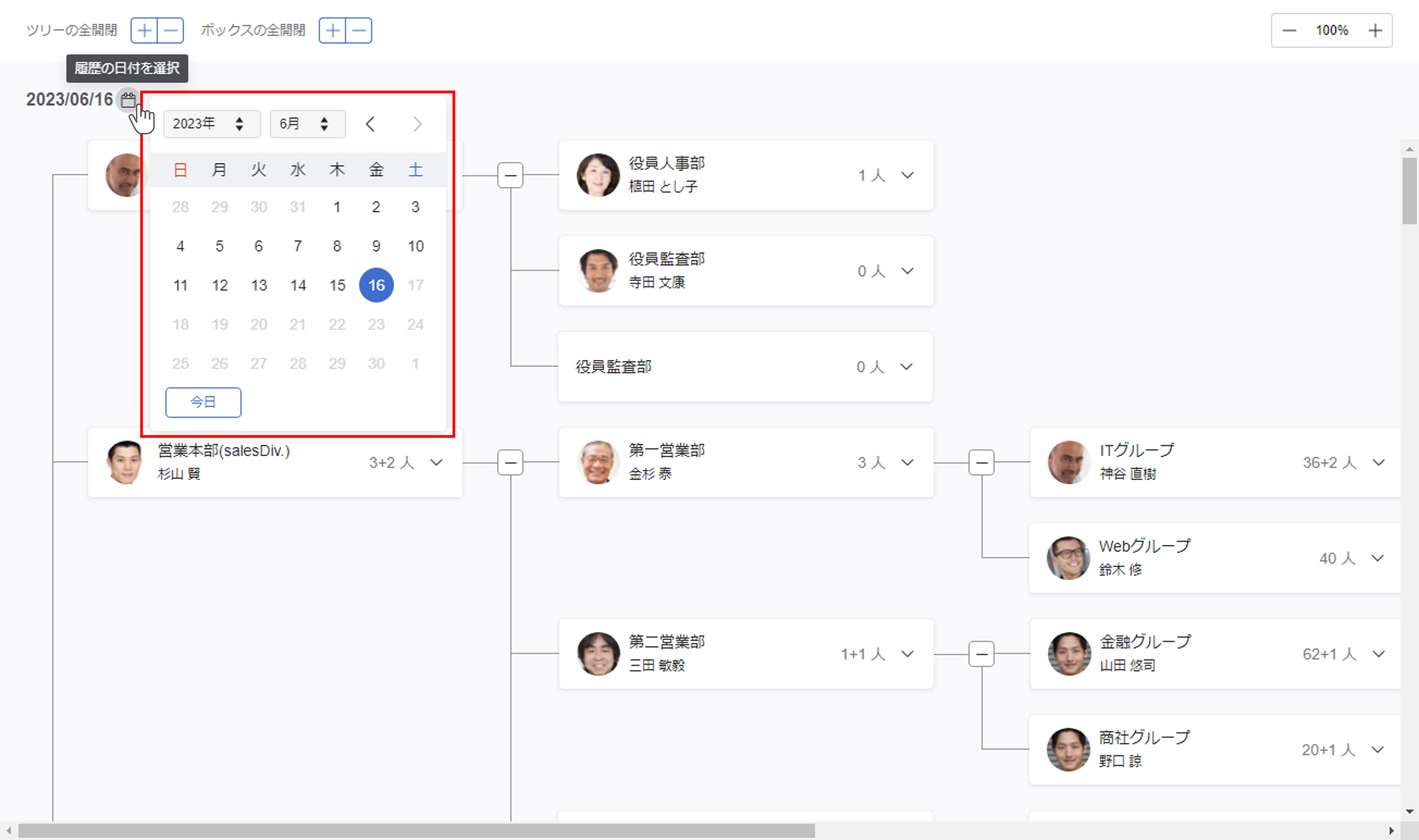
Task: Click the 2023/06/16 date label
Action: click(70, 100)
